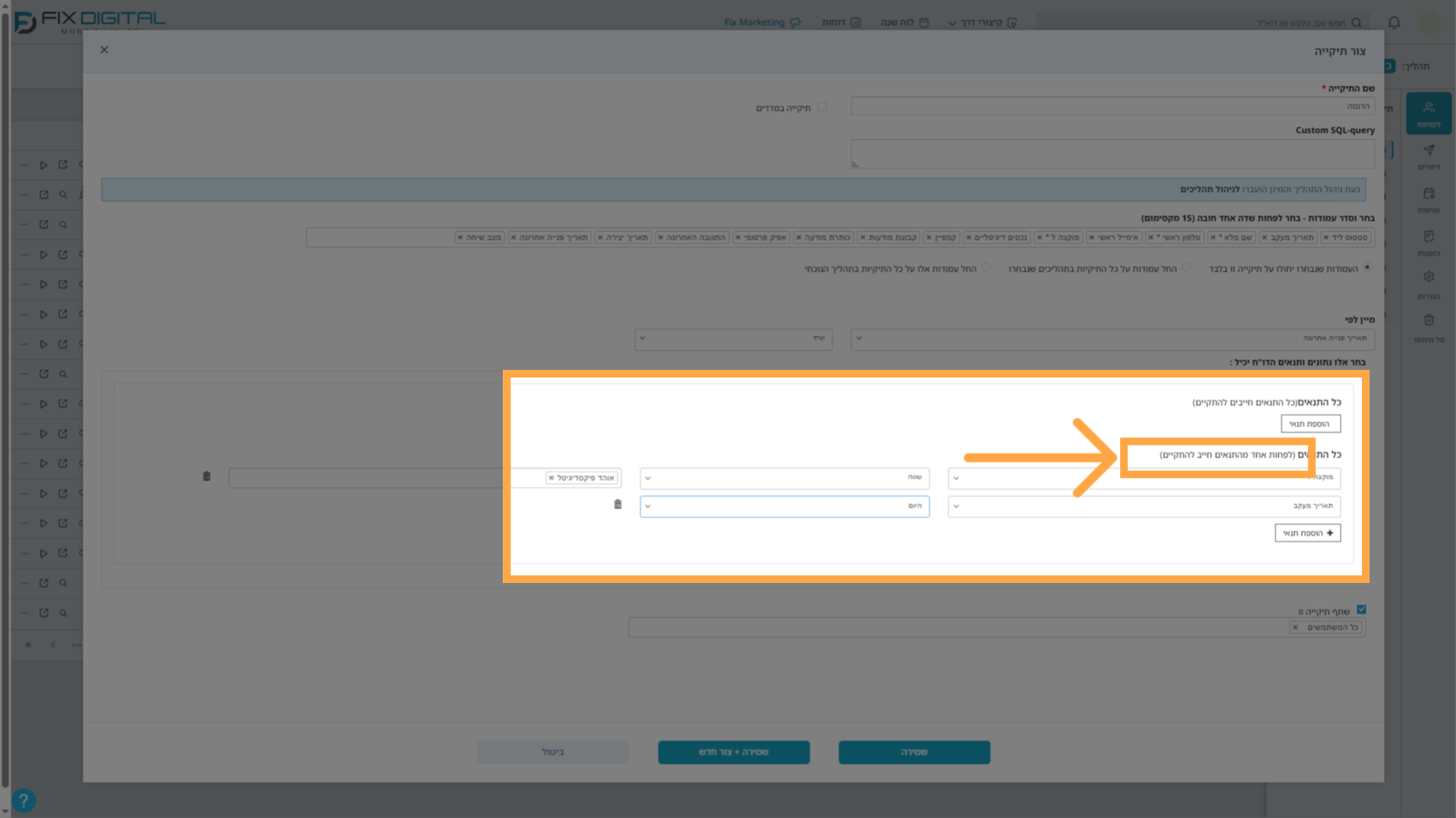The image size is (1456, 818).
Task: Click the Fix Digital logo
Action: tap(89, 21)
